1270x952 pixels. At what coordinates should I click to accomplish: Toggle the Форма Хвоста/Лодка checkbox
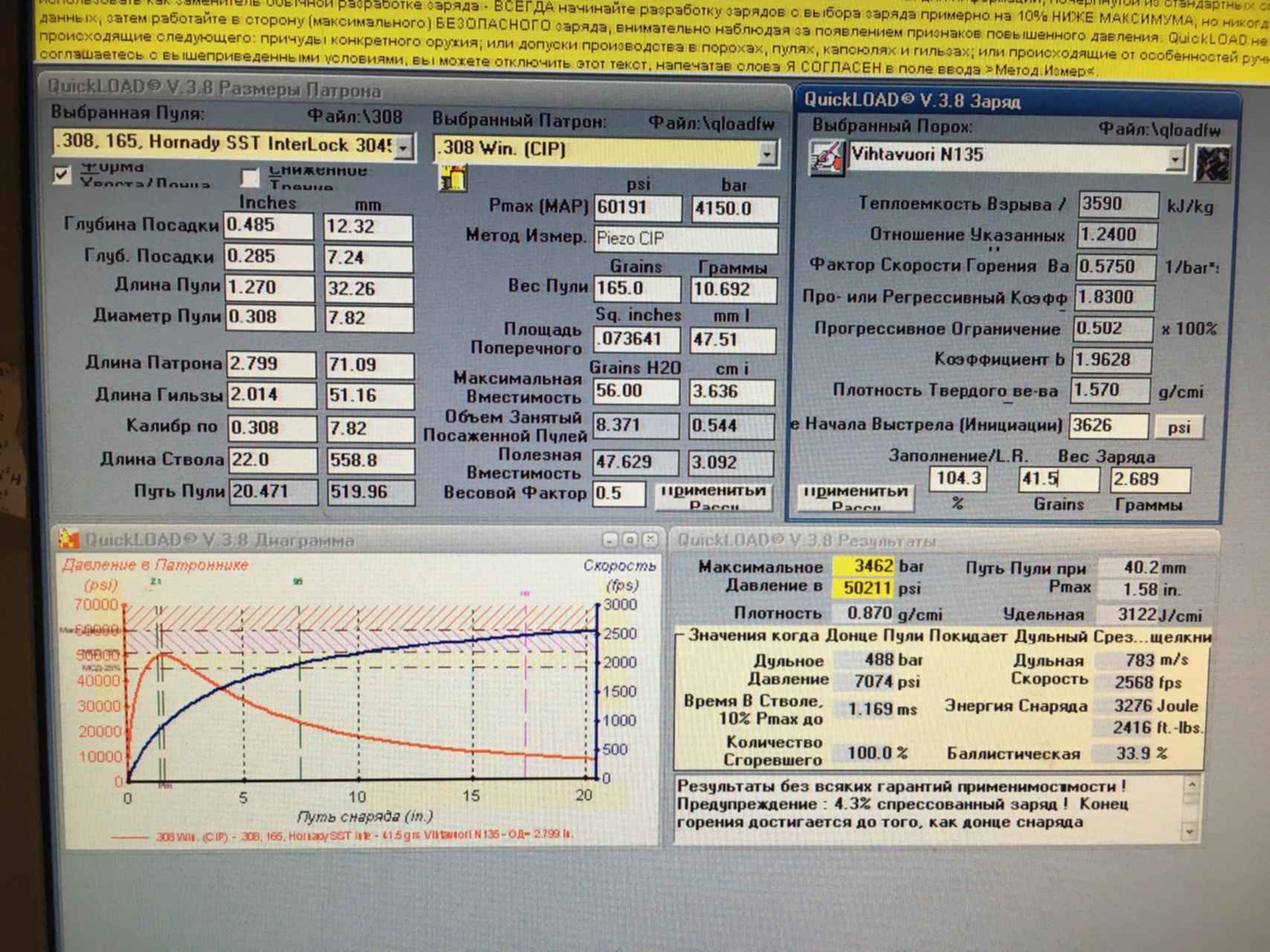pyautogui.click(x=62, y=176)
